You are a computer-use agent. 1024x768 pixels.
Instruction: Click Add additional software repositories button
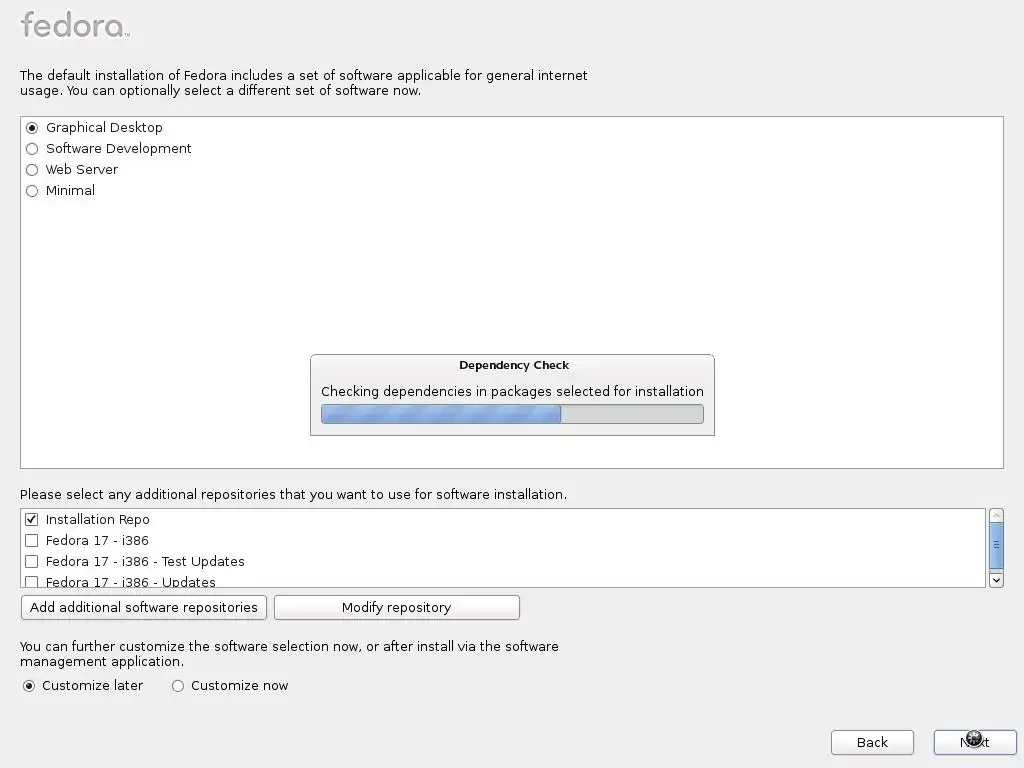pos(144,607)
